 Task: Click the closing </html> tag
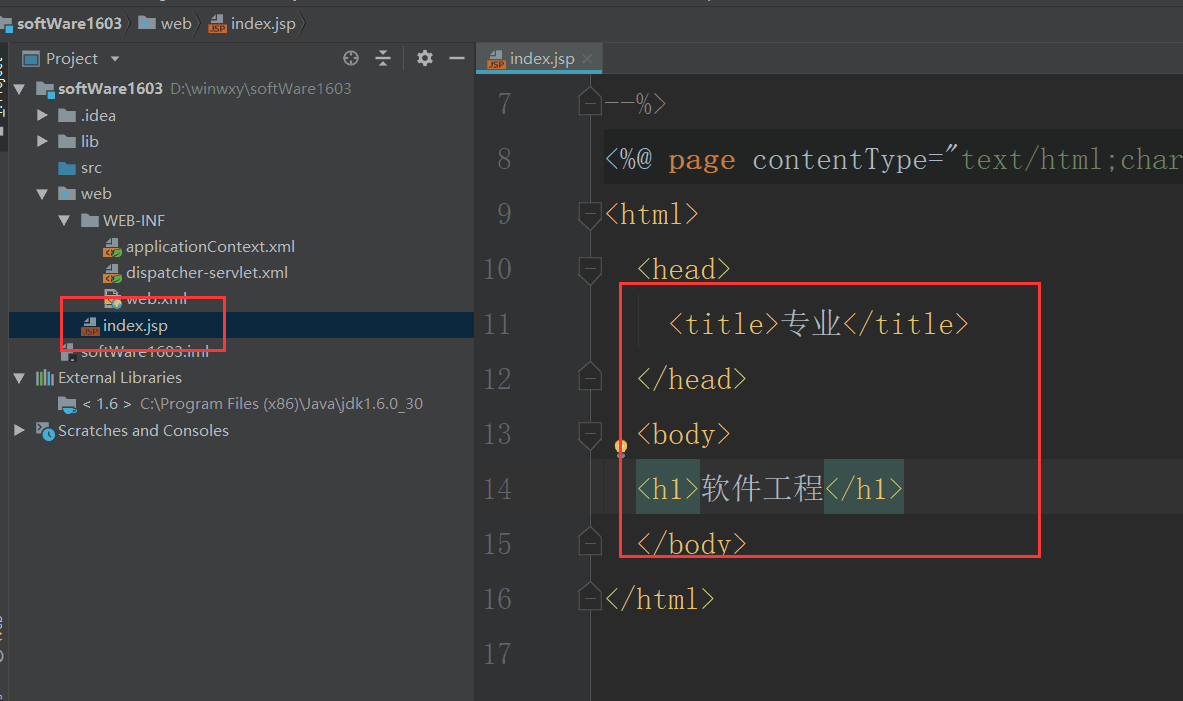point(659,599)
